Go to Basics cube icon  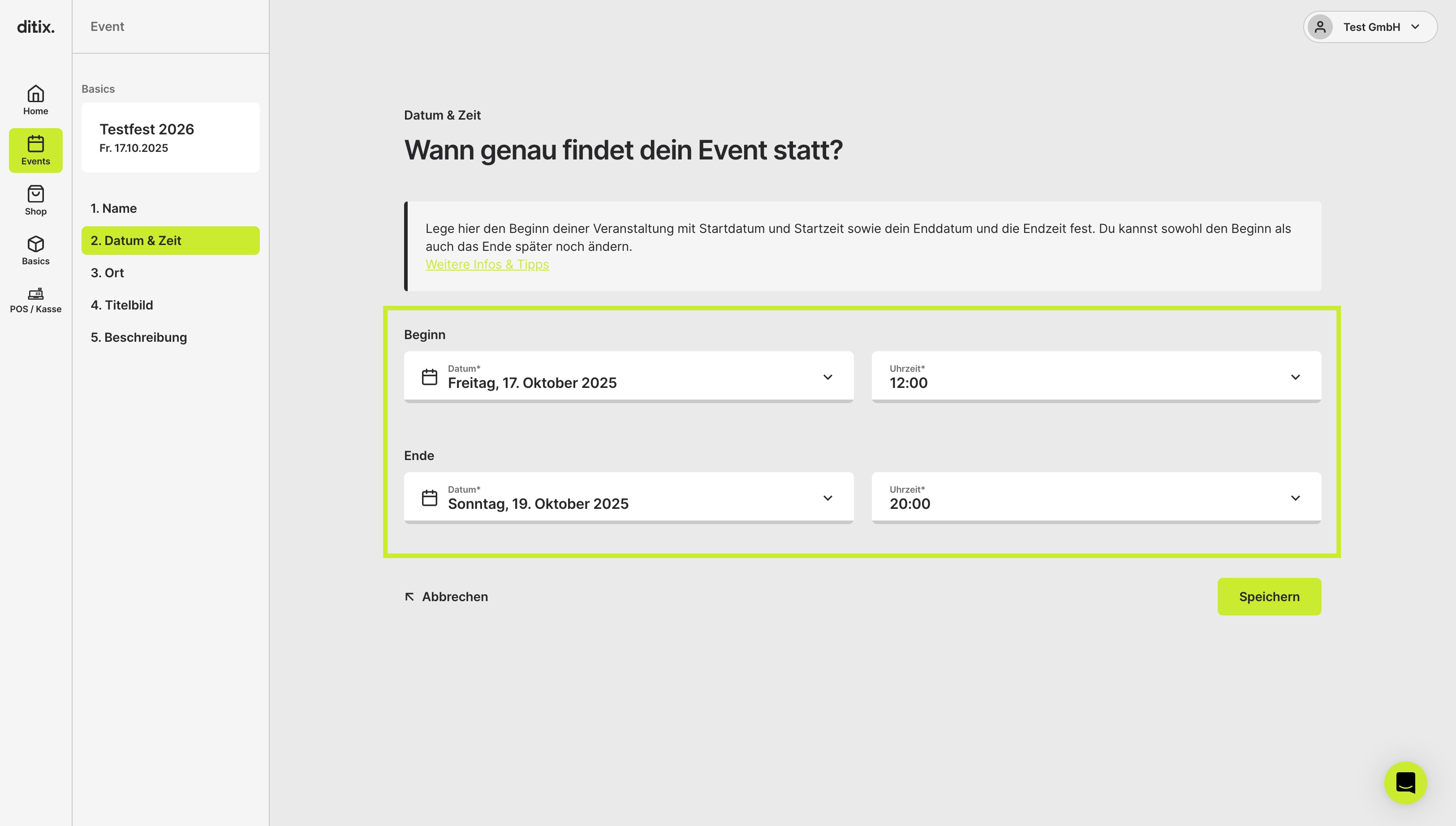coord(36,244)
